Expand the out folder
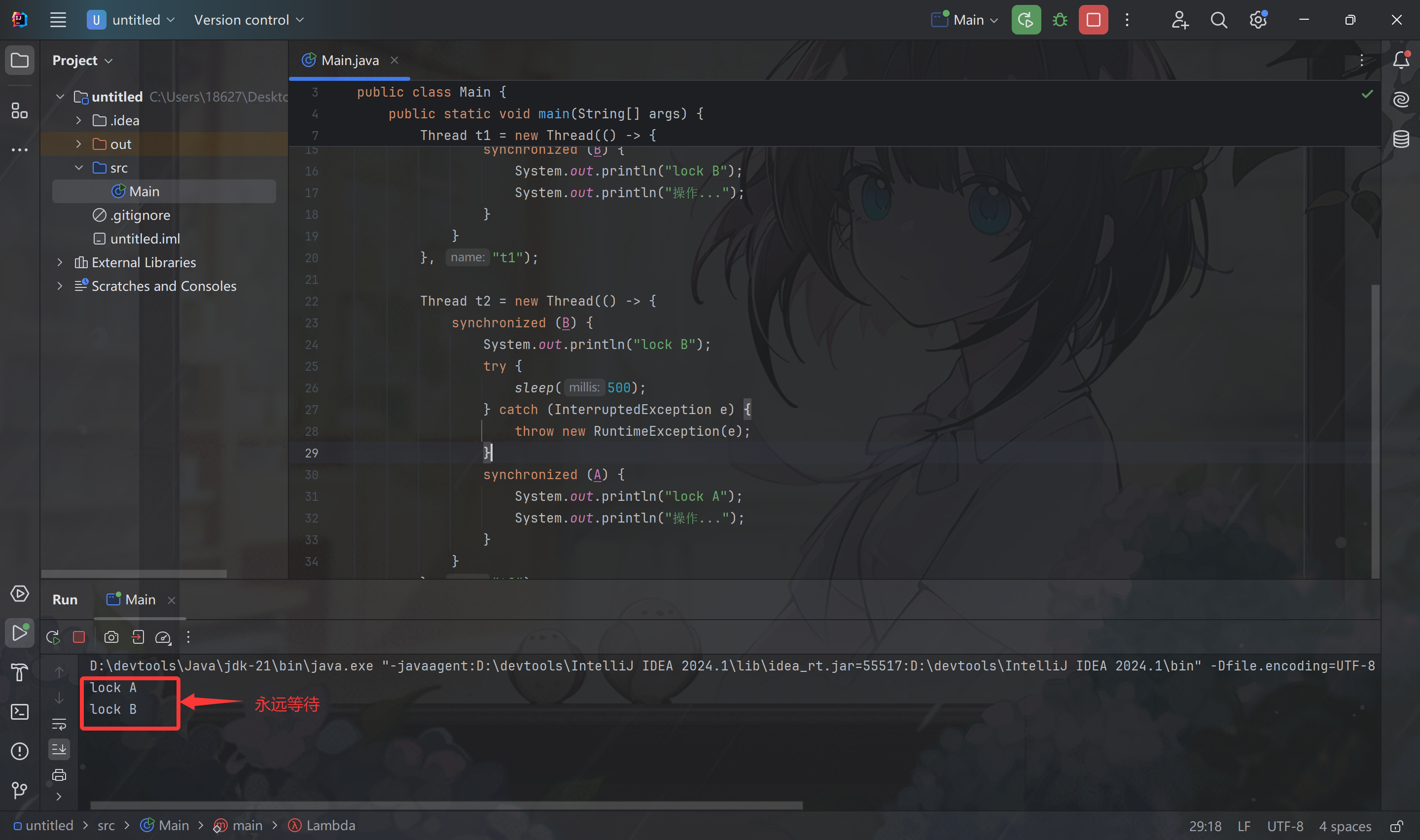The height and width of the screenshot is (840, 1420). pos(79,144)
